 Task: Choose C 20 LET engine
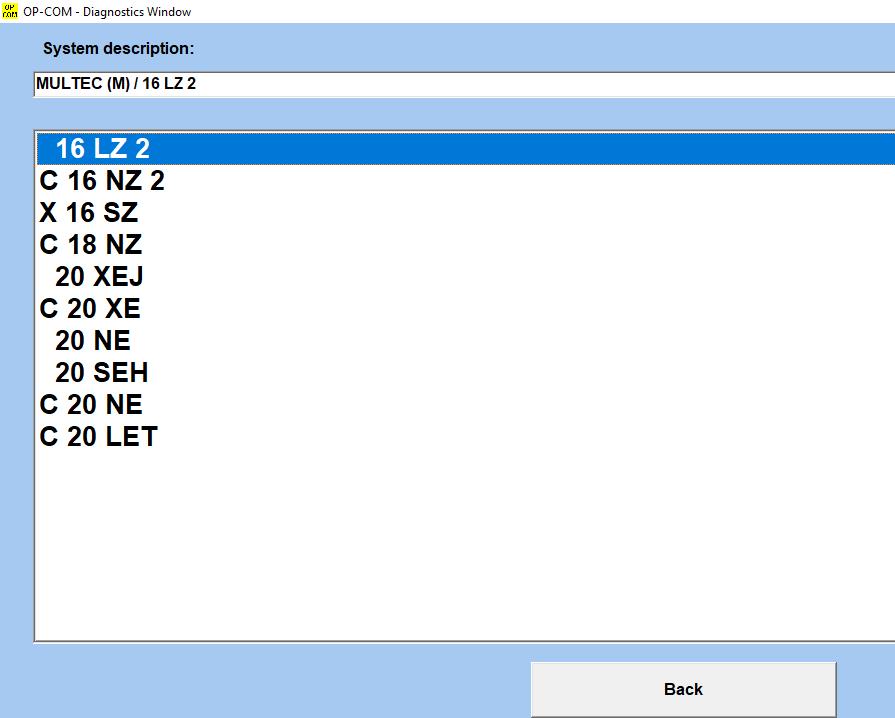[466, 437]
